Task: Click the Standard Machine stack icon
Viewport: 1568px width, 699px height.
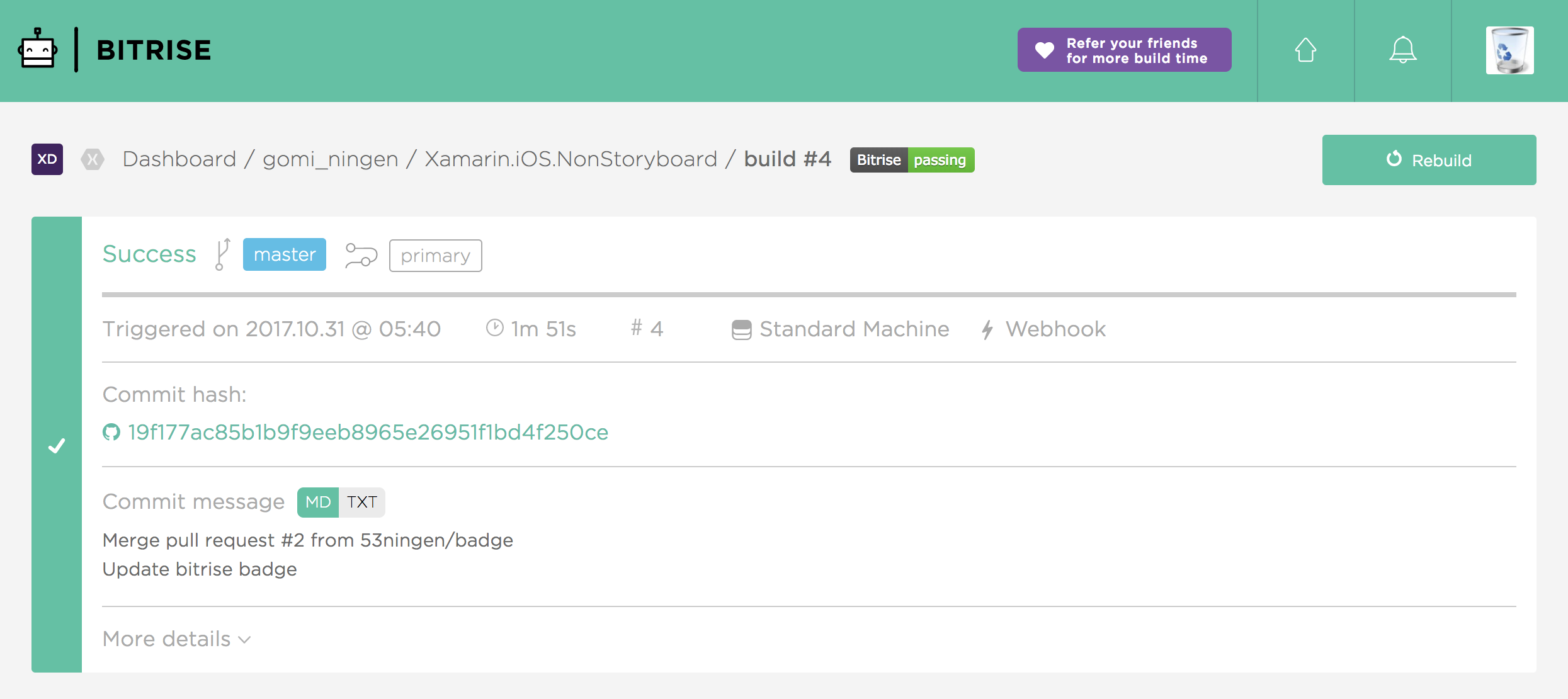Action: pyautogui.click(x=741, y=329)
